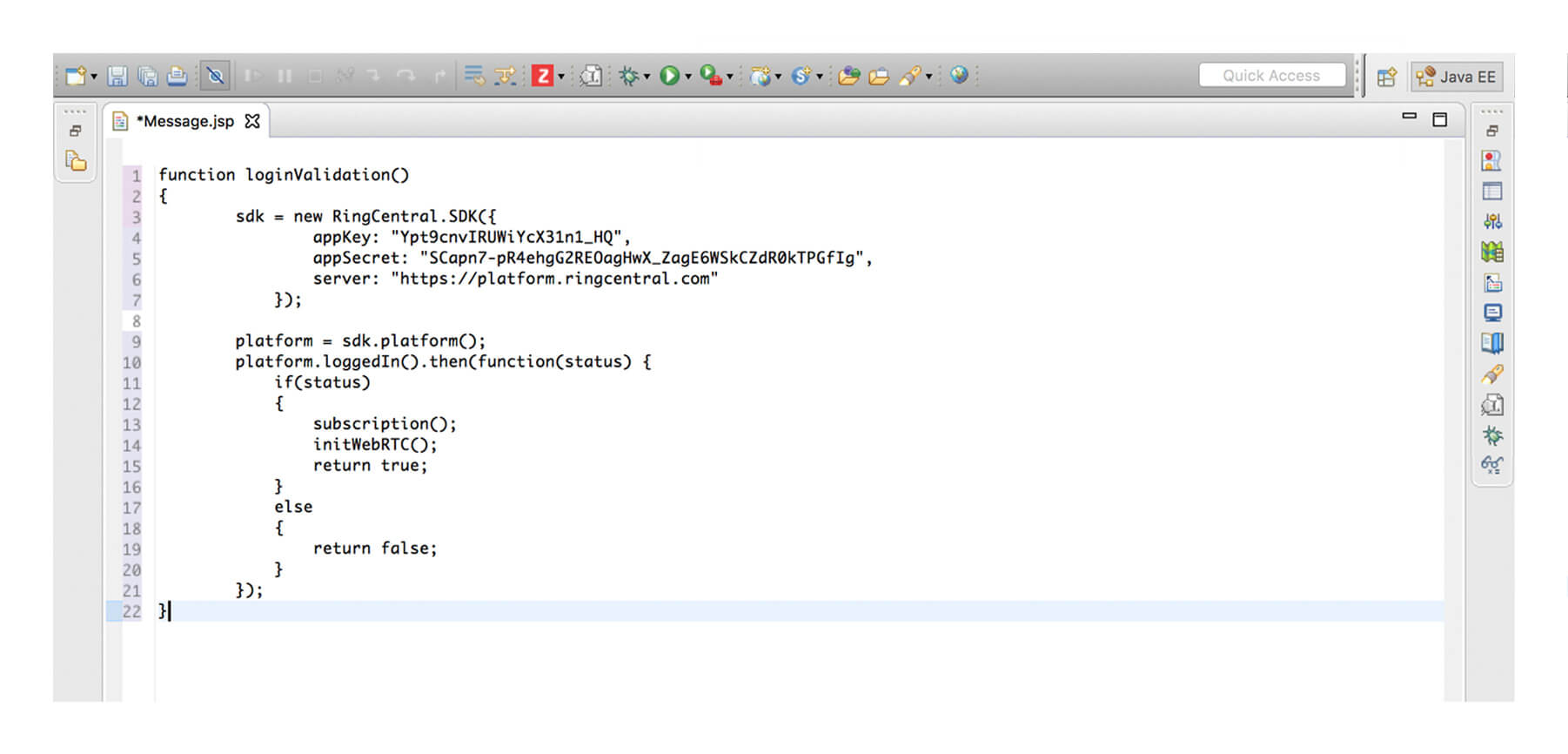Click the Suspend debug icon
Viewport: 1568px width, 754px height.
[285, 77]
